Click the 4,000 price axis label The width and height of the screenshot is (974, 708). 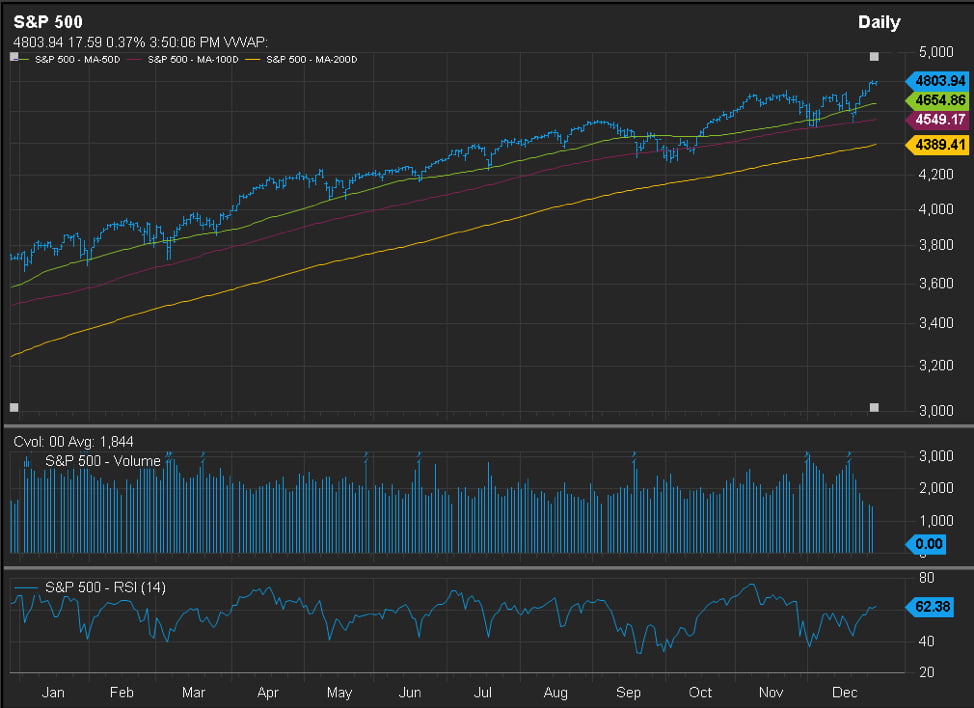point(935,209)
